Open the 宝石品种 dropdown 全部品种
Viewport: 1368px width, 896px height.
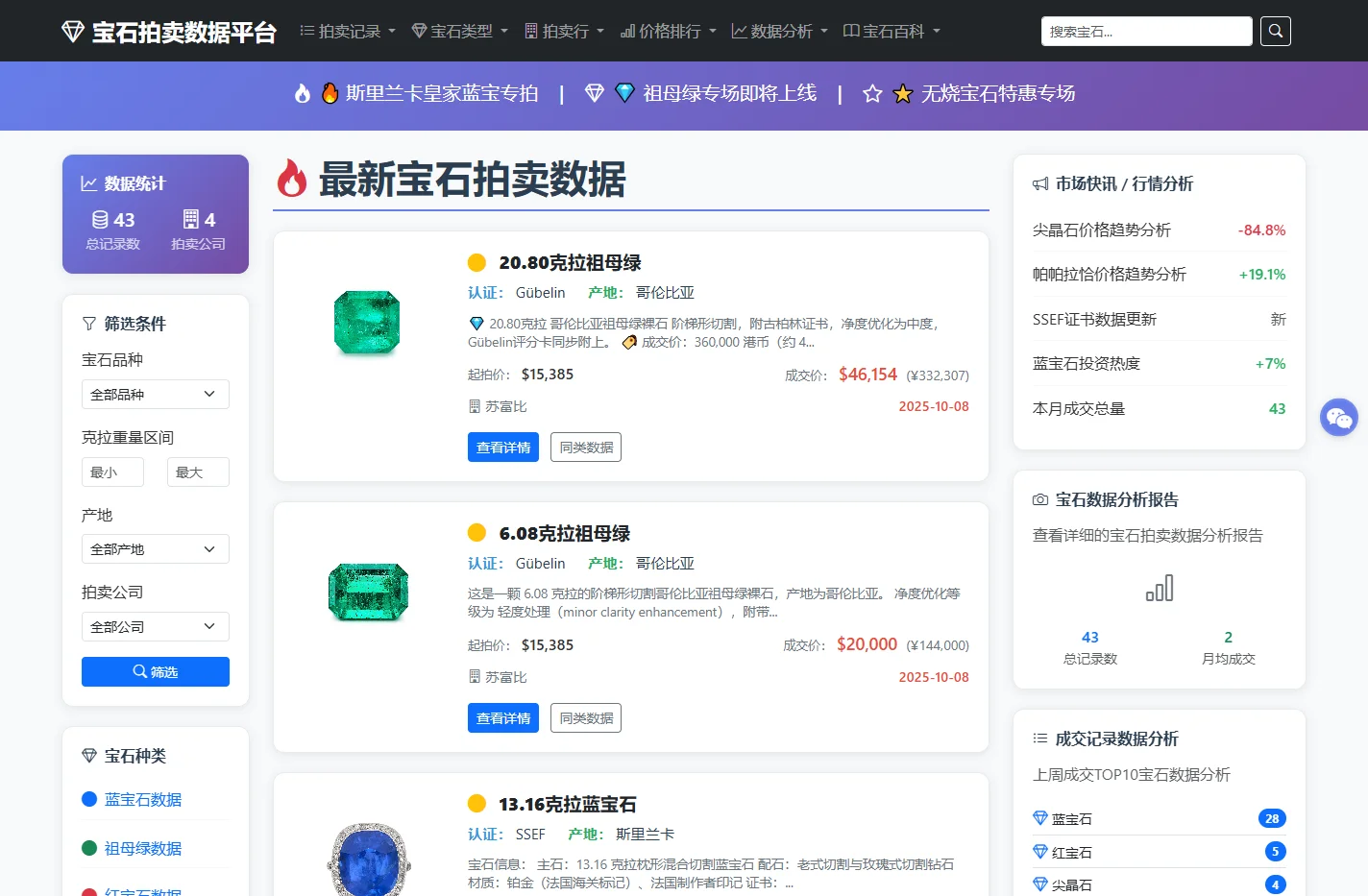(x=156, y=395)
